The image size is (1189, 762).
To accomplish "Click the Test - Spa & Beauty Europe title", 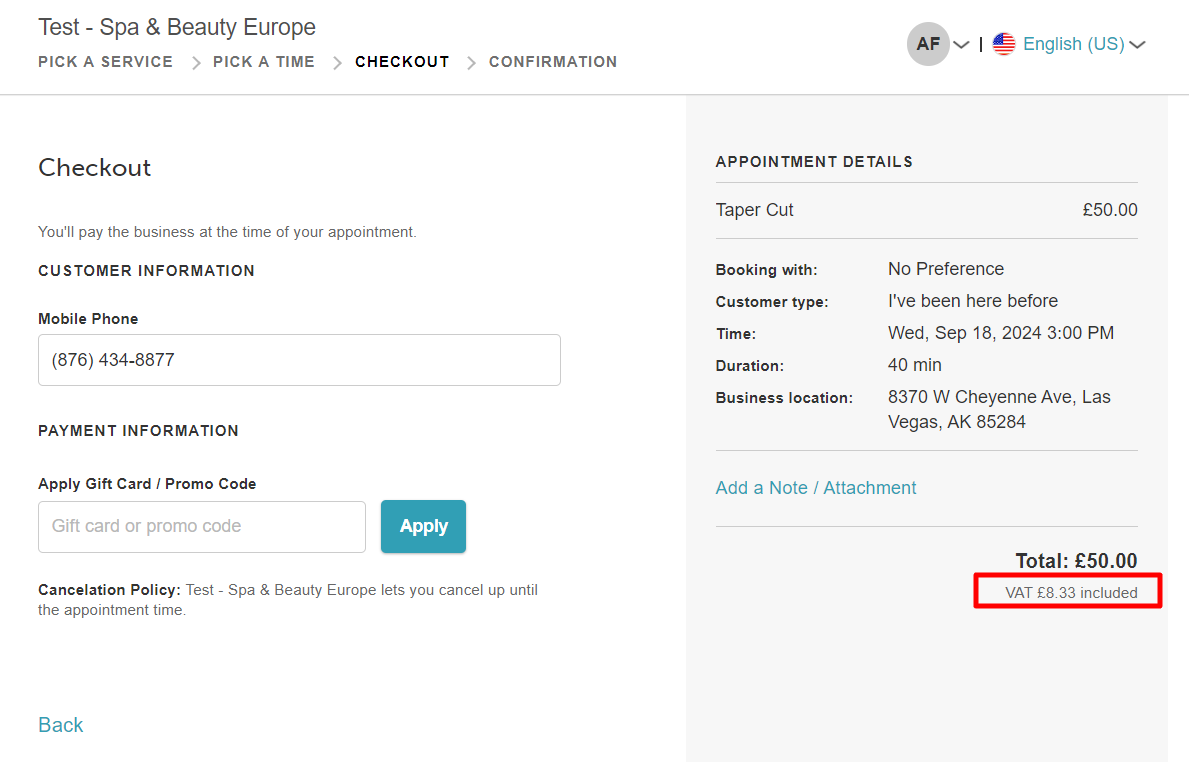I will coord(177,27).
